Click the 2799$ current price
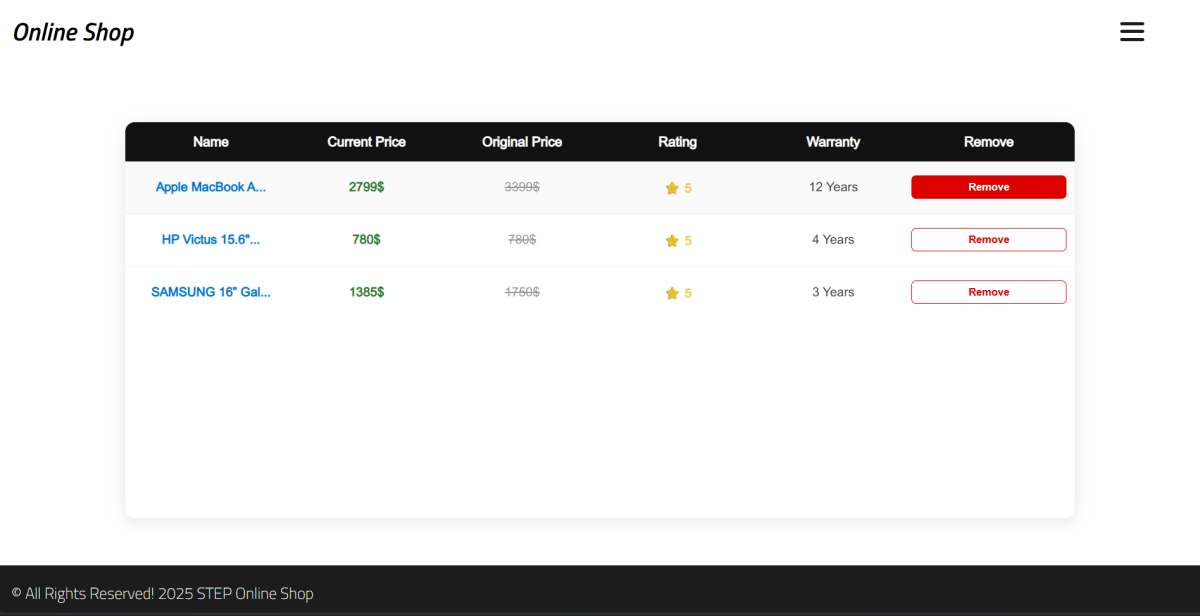1200x616 pixels. 366,187
